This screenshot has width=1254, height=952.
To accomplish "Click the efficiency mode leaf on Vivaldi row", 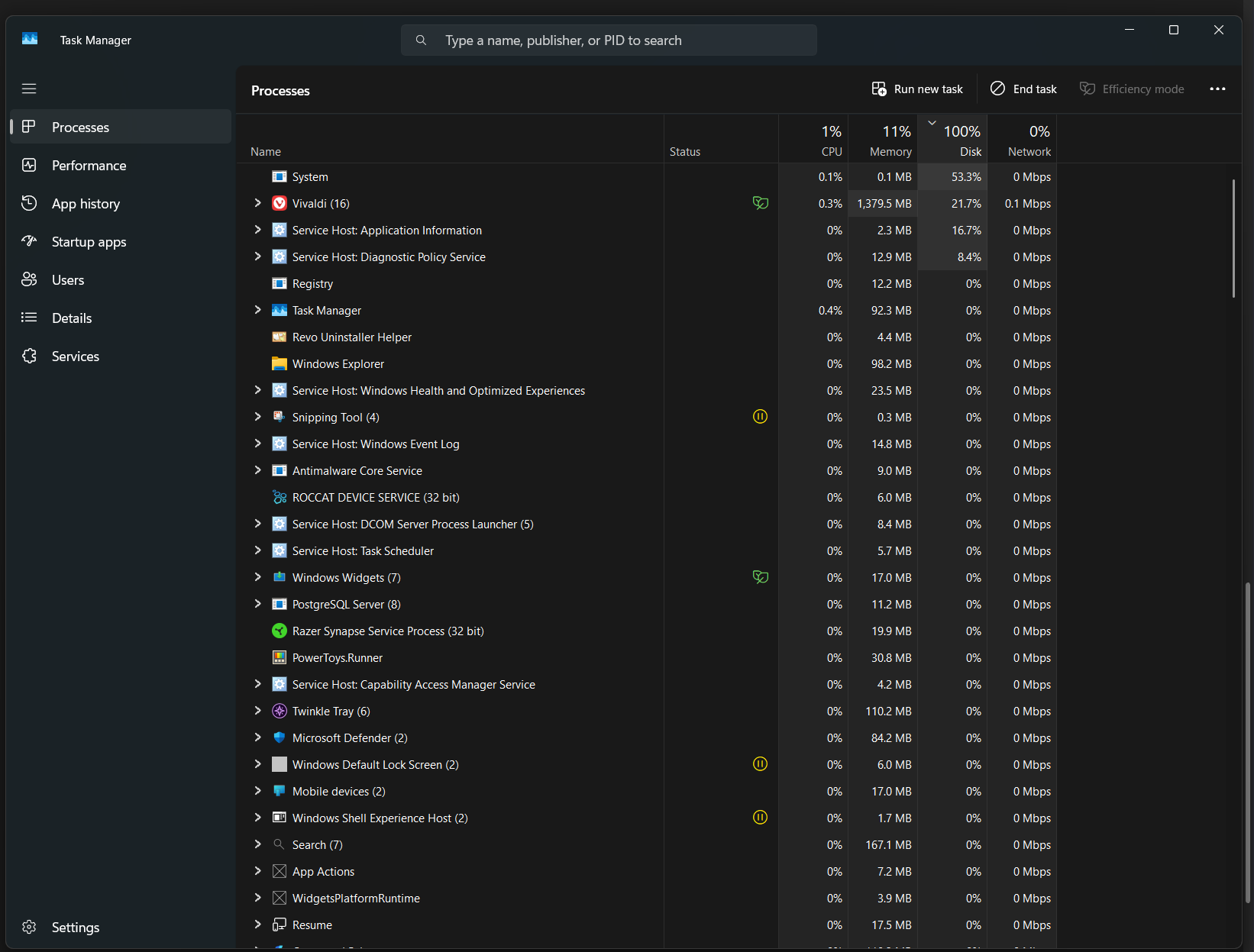I will [x=761, y=203].
